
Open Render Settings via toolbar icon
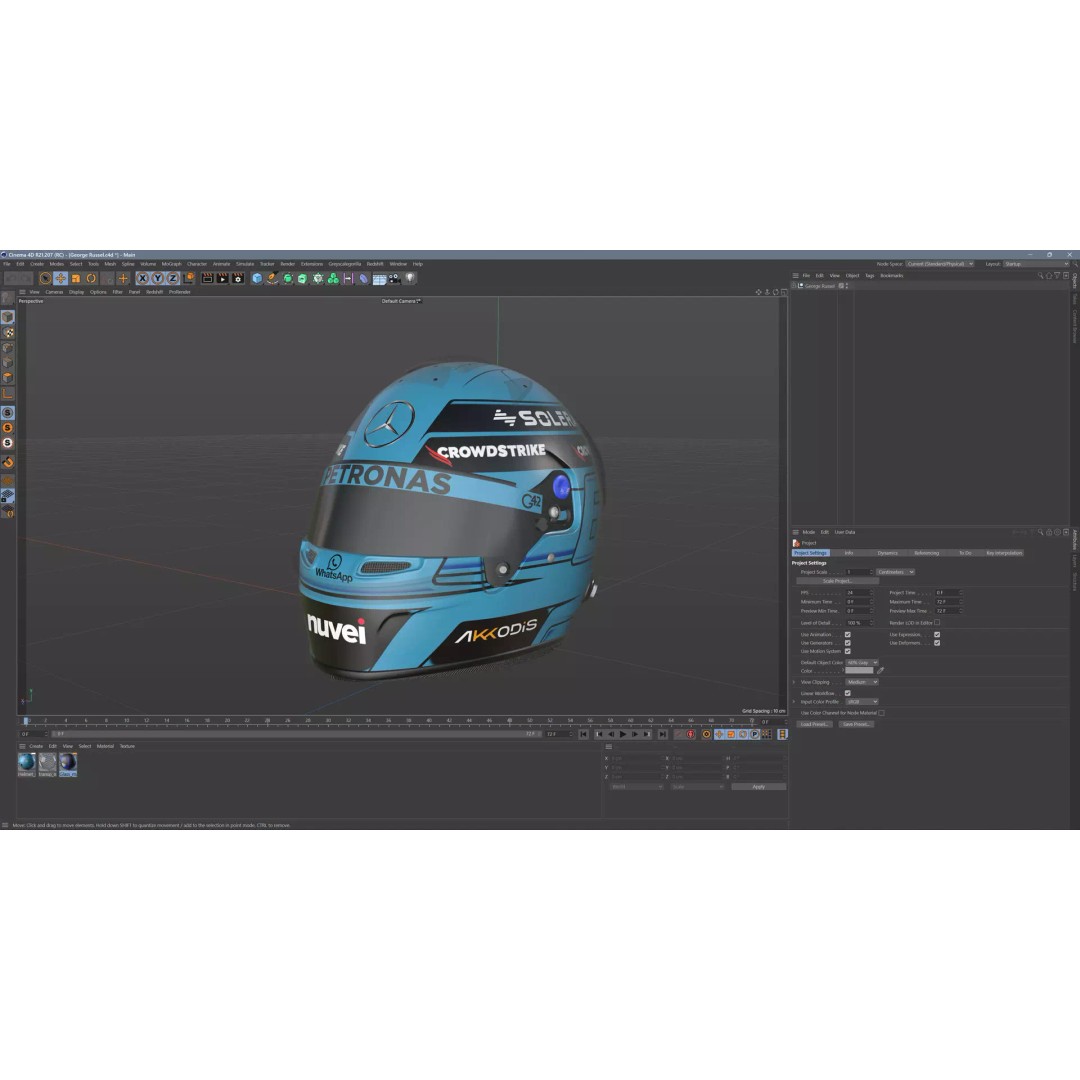point(237,278)
